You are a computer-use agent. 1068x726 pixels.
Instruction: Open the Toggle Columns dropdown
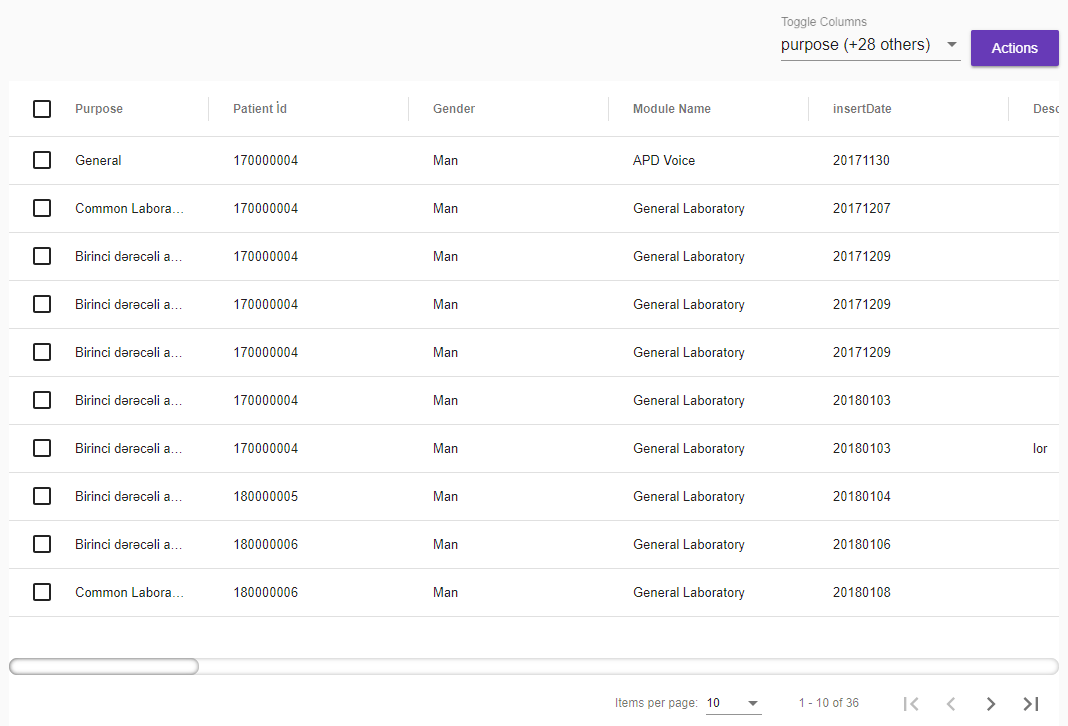click(870, 45)
